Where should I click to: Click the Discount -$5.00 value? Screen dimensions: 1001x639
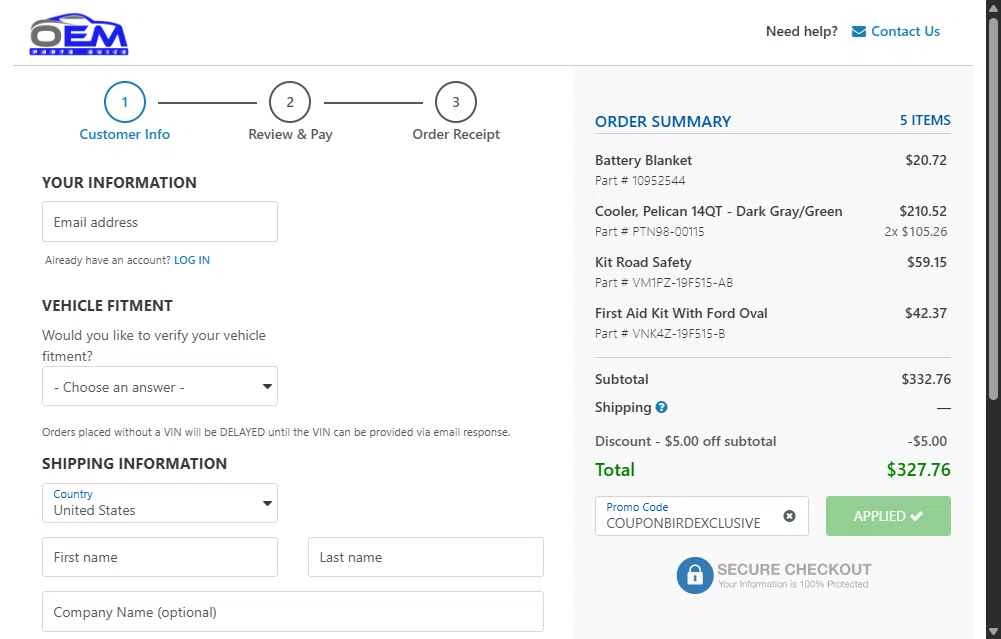pos(927,441)
